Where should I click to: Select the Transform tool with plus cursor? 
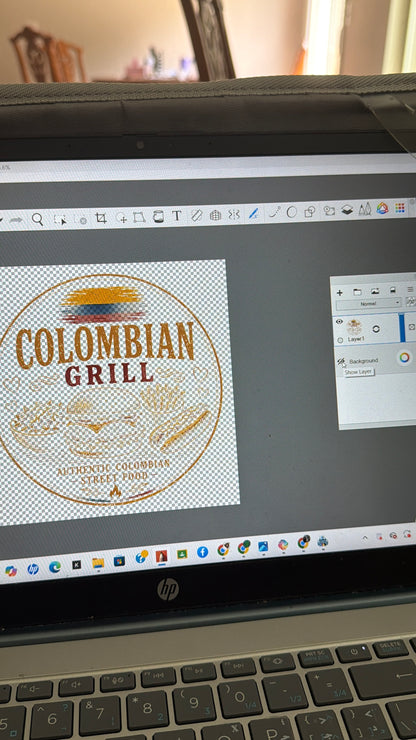pos(121,217)
